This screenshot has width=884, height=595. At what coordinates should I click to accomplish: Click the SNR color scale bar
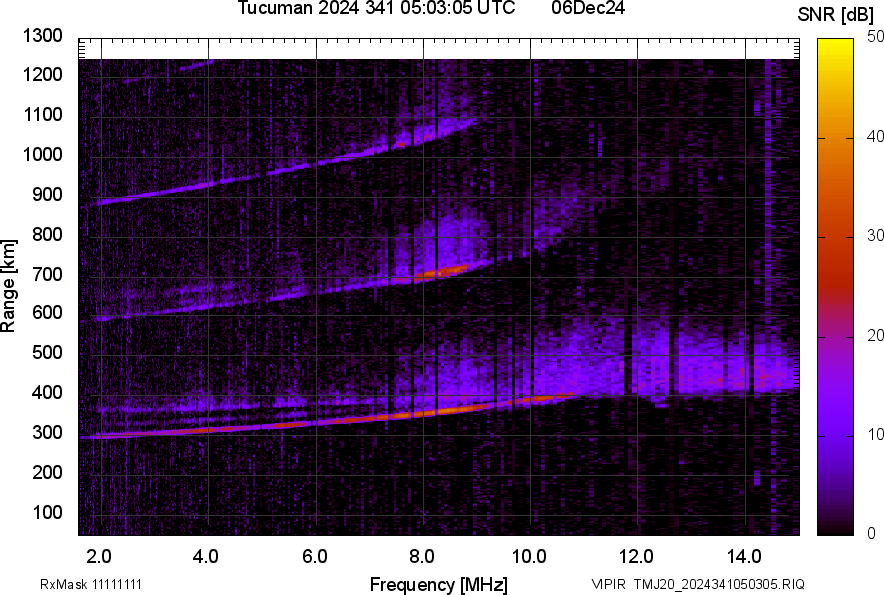click(x=836, y=287)
